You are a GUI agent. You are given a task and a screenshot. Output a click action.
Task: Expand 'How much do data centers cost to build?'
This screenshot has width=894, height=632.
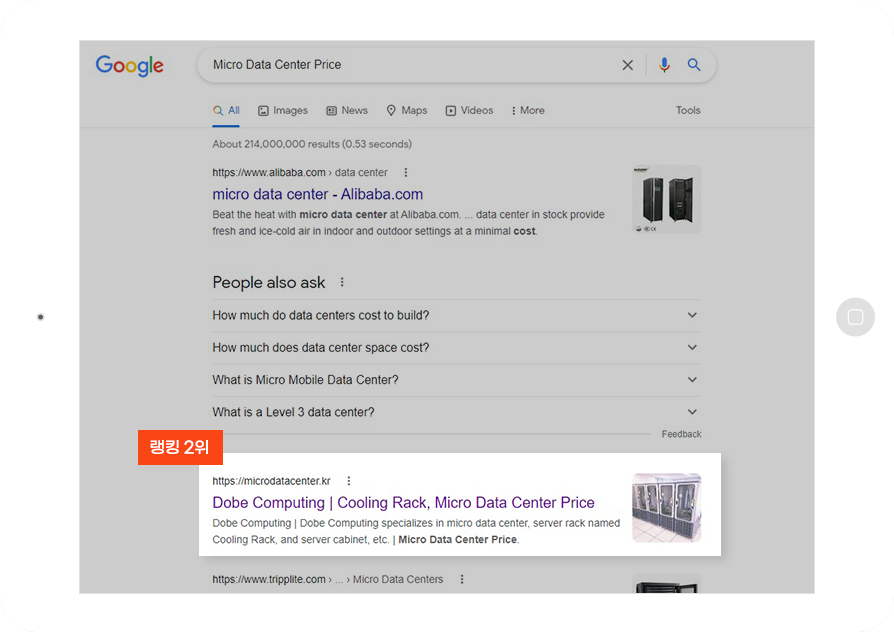(x=457, y=315)
